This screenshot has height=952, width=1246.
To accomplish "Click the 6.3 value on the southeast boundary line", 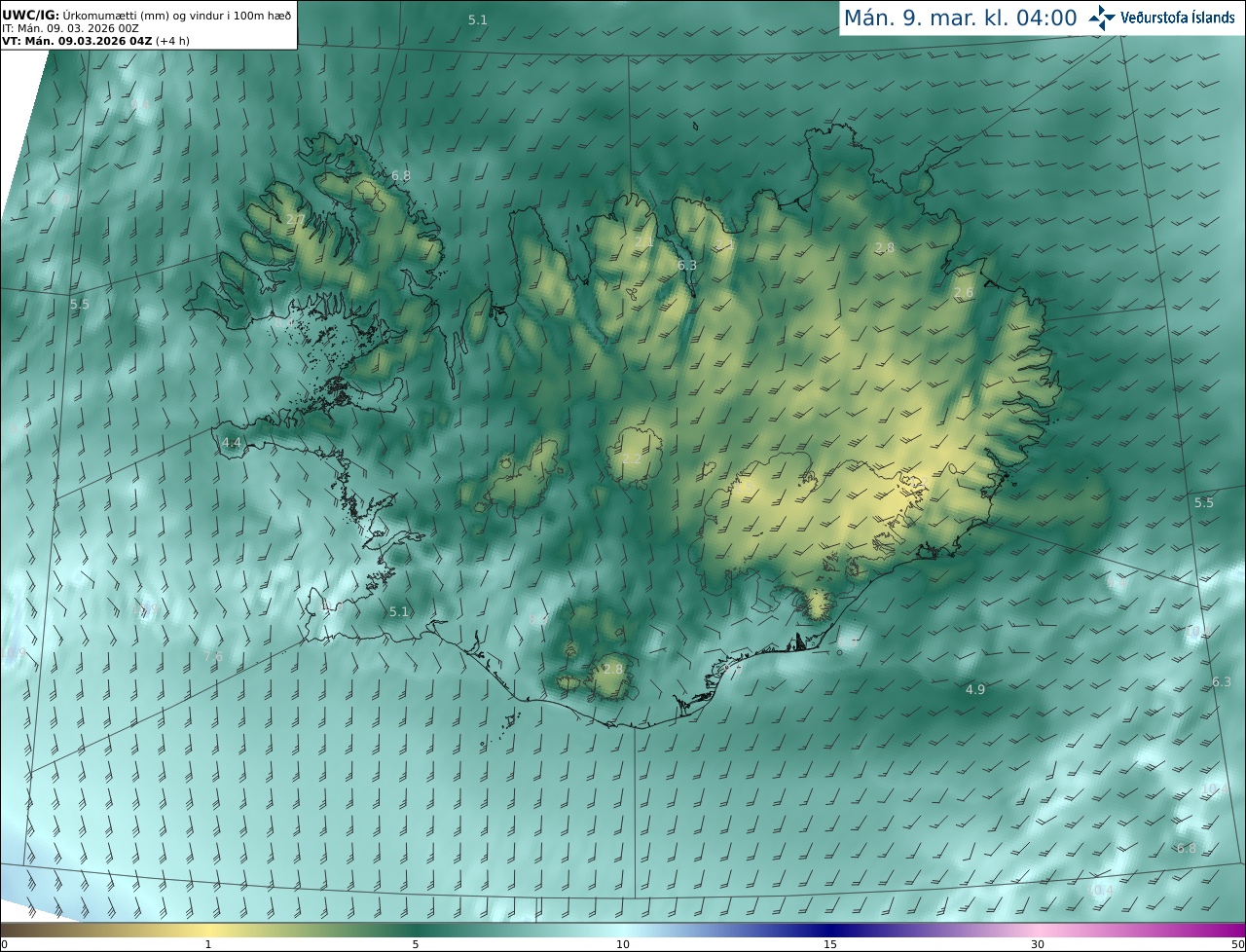I will (1222, 681).
